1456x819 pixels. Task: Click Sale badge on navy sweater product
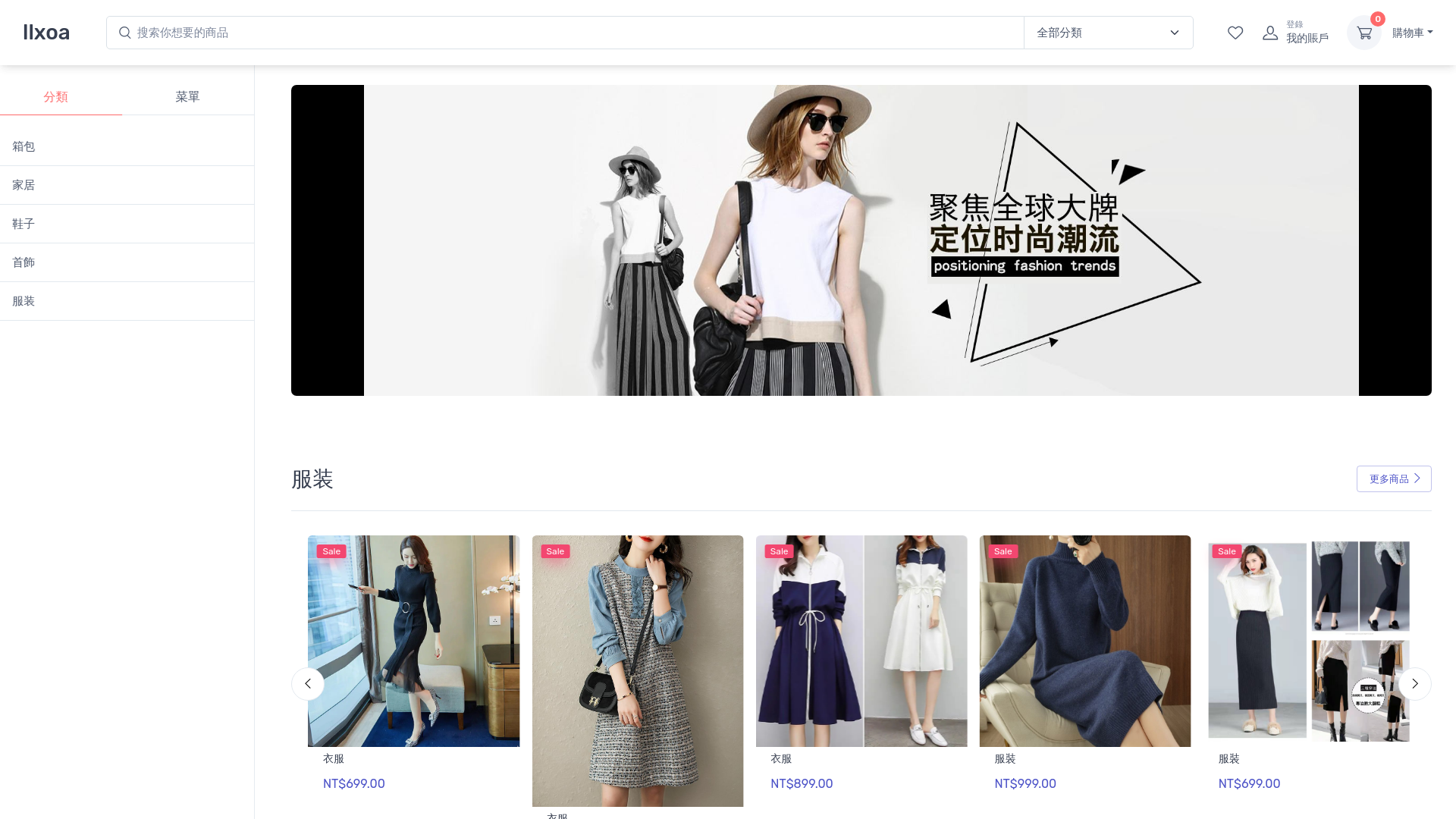(1003, 551)
